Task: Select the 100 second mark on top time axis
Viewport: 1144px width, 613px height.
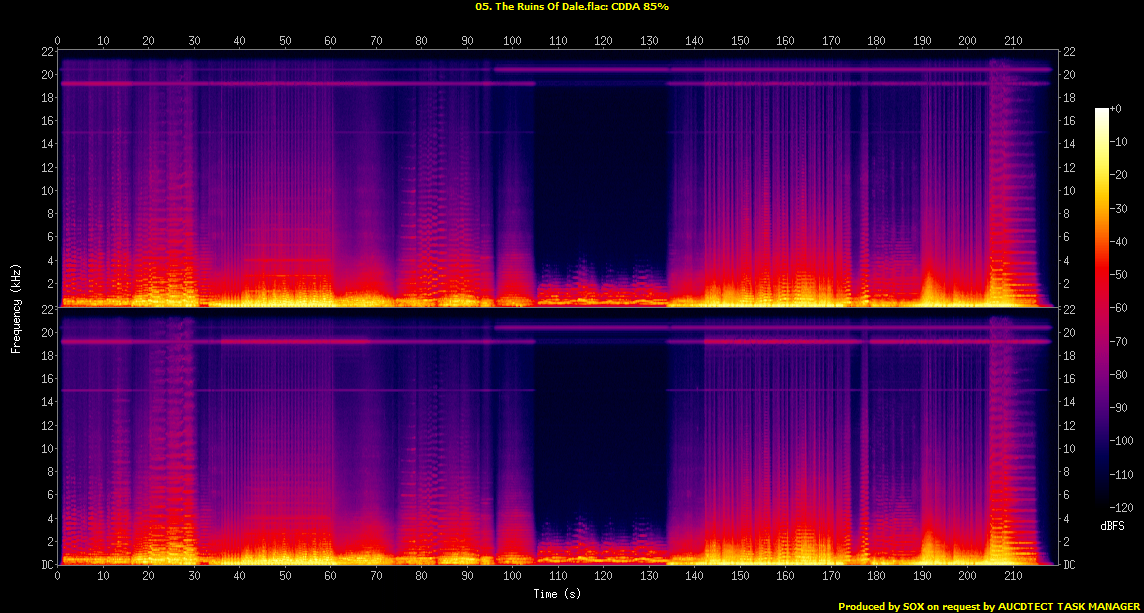Action: click(512, 41)
